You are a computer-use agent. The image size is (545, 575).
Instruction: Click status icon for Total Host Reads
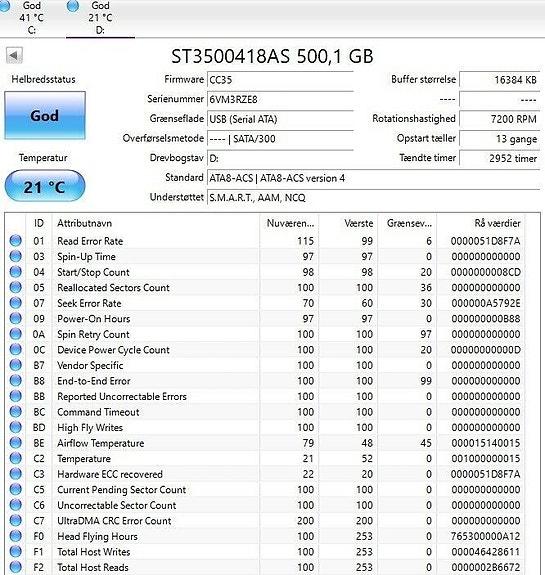click(15, 567)
